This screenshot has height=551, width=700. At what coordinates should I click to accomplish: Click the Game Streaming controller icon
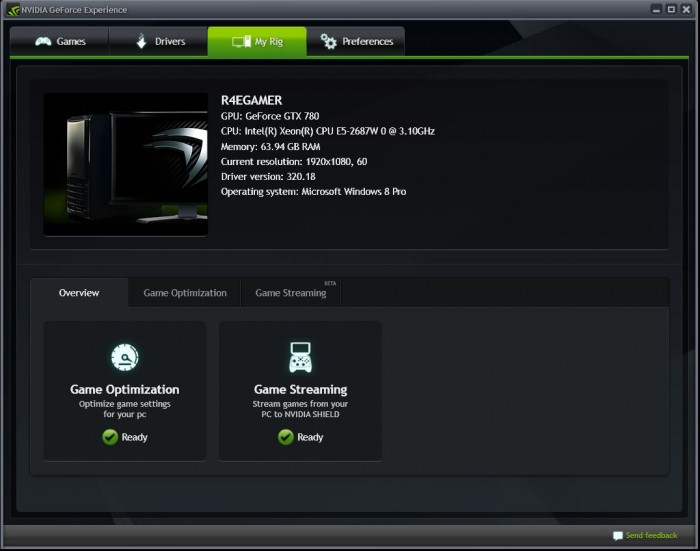(x=300, y=357)
